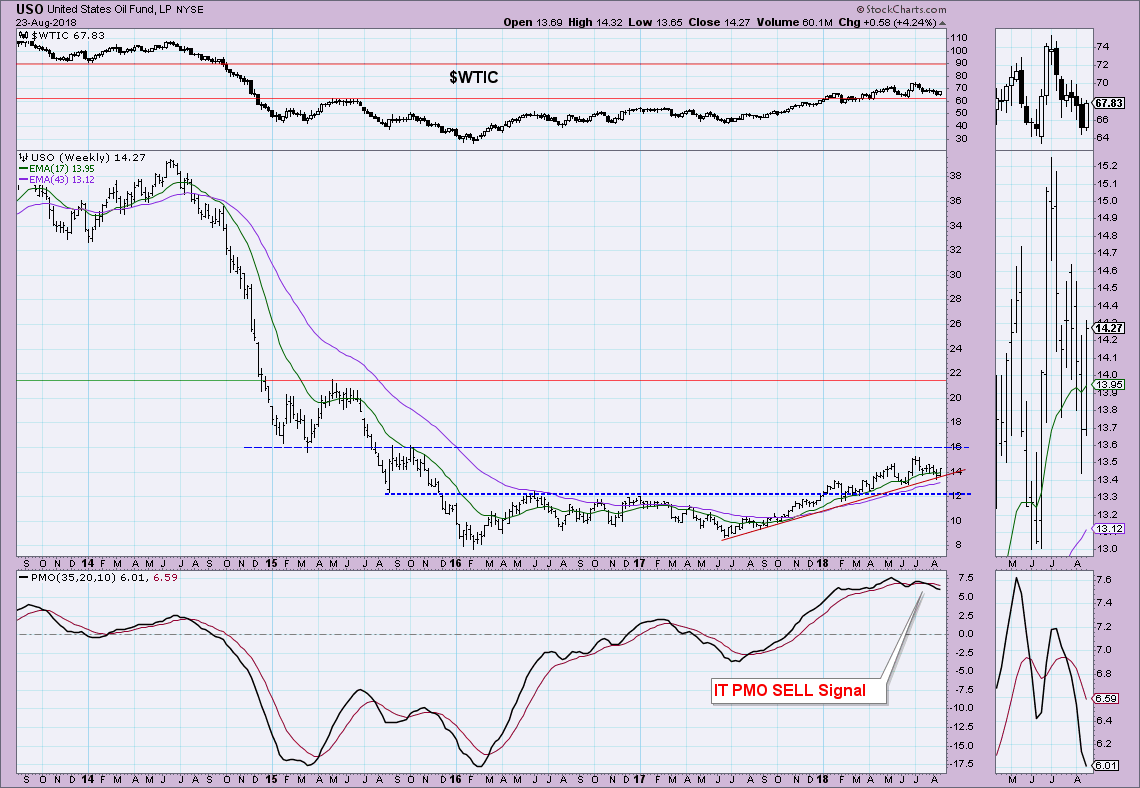The image size is (1140, 788).
Task: Click the 15.2 label on the USO zoom axis
Action: click(x=1107, y=166)
